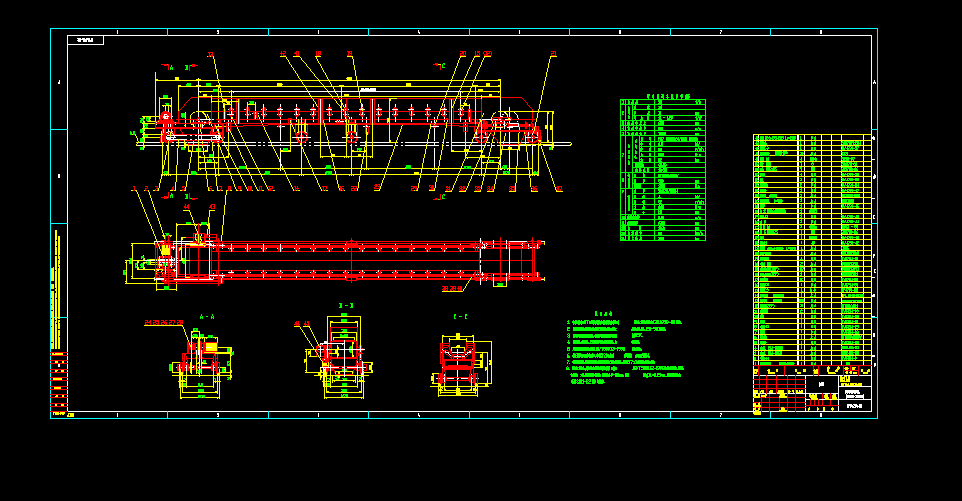962x501 pixels.
Task: Select the callout group 24 25 26 27 28
Action: [164, 323]
